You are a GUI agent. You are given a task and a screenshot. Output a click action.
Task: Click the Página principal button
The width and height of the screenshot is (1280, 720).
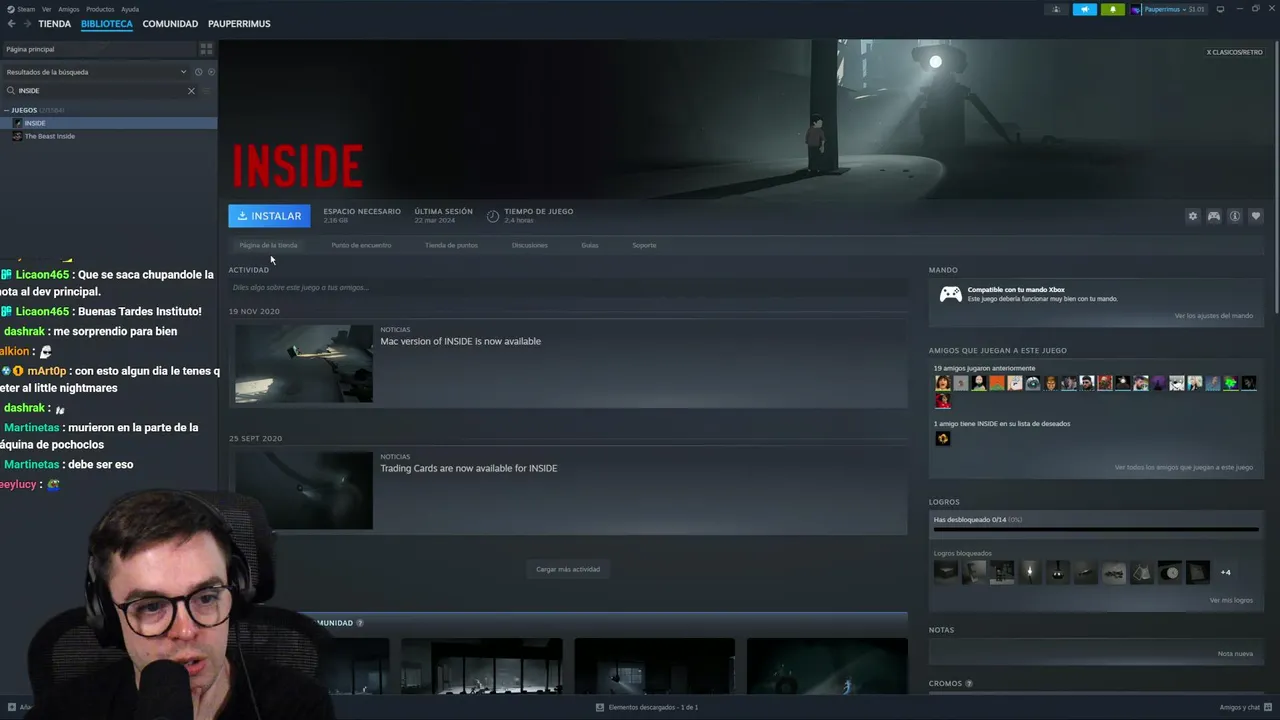click(98, 49)
